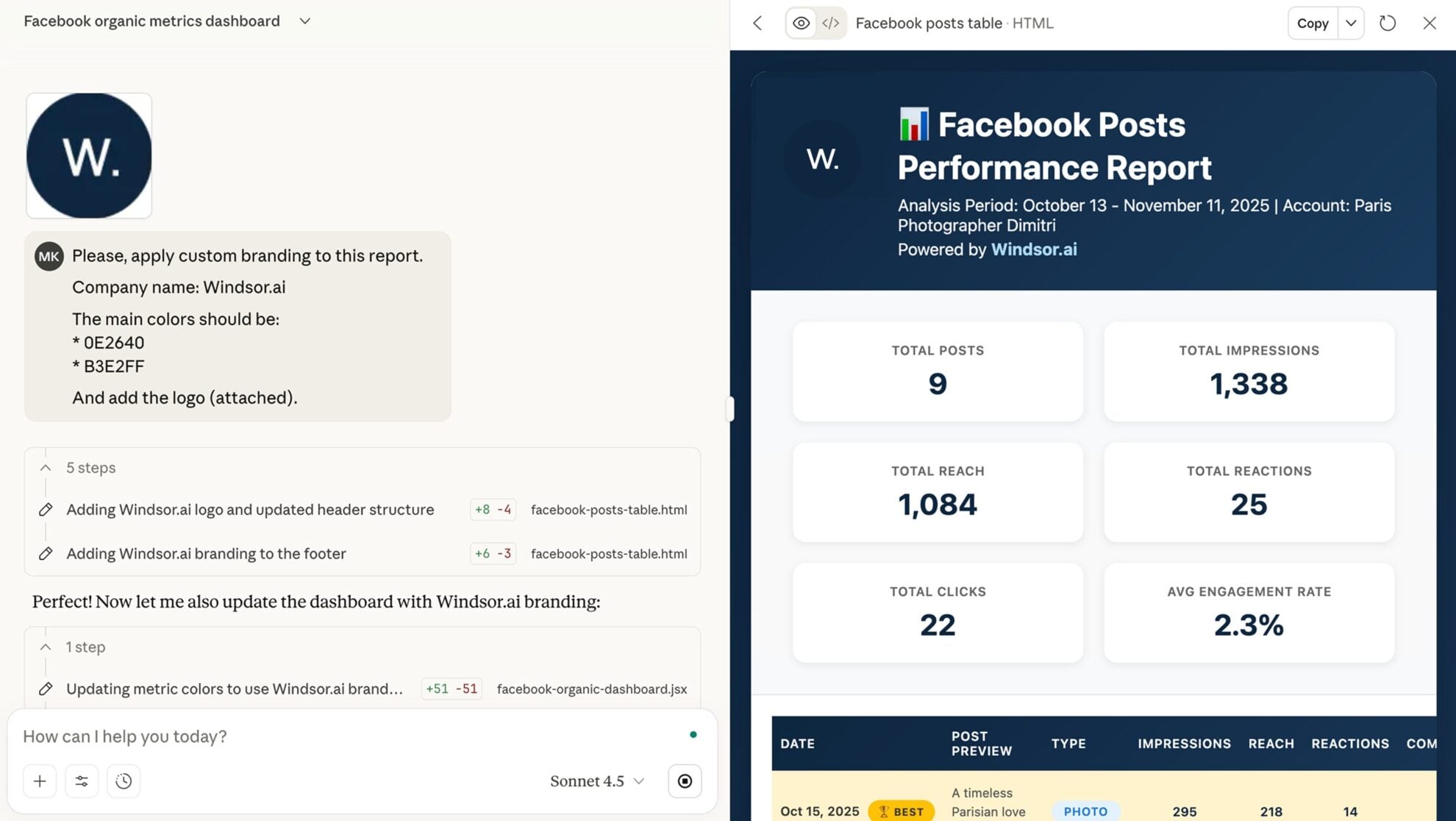Click the W. logo in the report header
The height and width of the screenshot is (821, 1456).
point(822,159)
